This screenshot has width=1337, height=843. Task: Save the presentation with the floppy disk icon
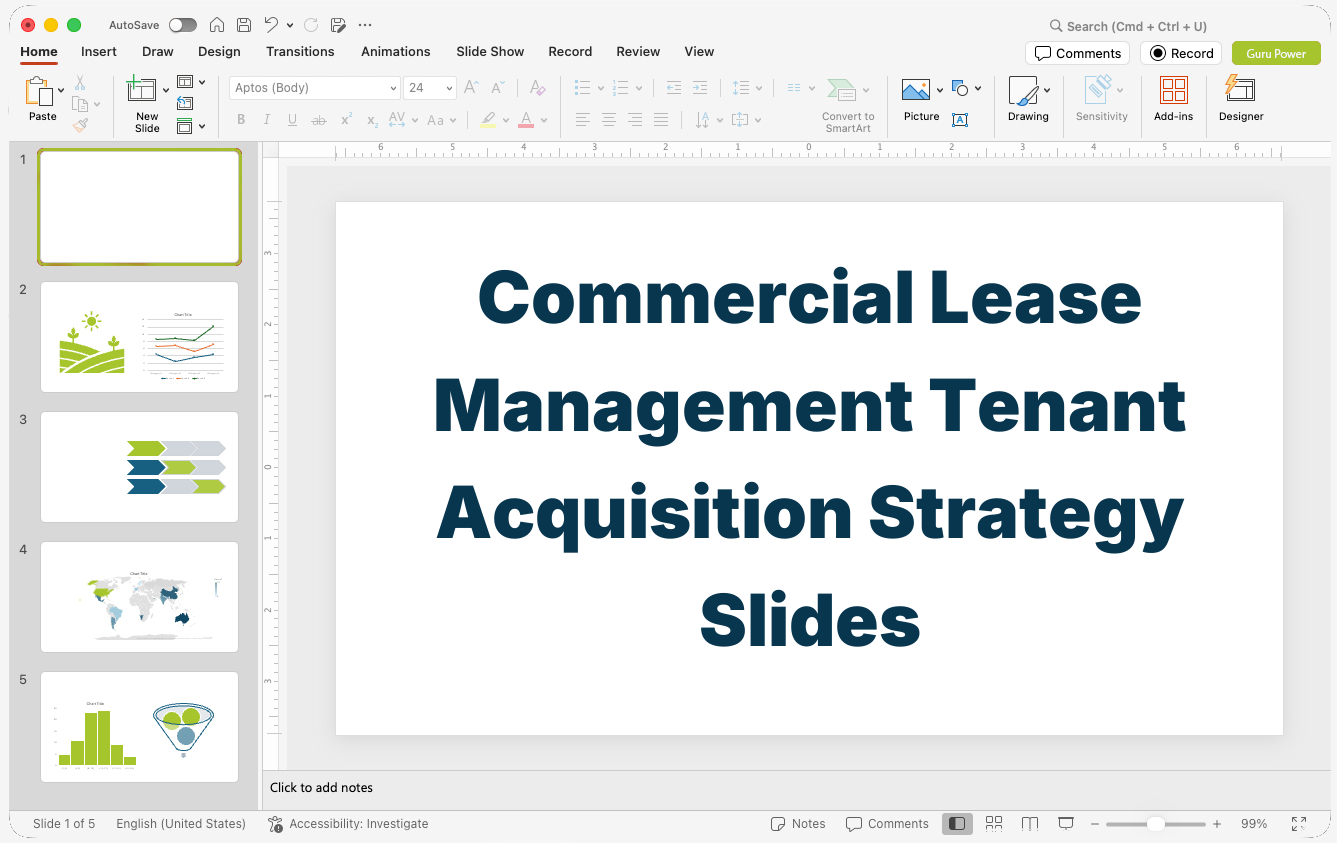[x=244, y=25]
